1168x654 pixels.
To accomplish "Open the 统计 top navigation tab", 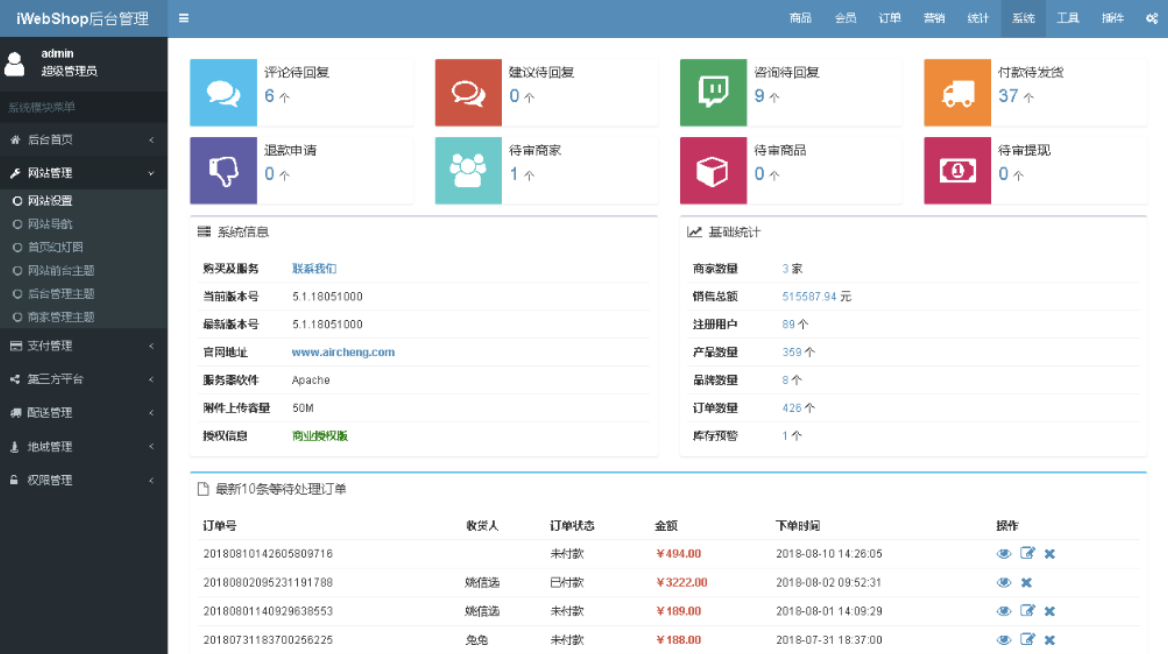I will 978,19.
